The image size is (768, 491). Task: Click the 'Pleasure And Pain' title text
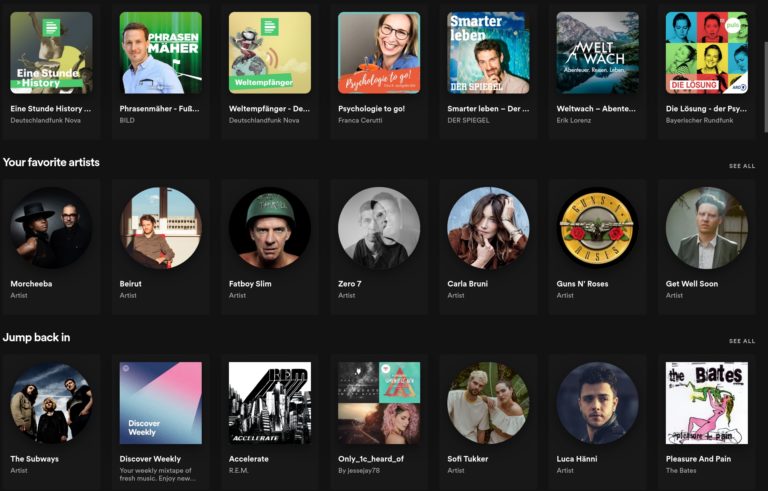click(x=698, y=459)
